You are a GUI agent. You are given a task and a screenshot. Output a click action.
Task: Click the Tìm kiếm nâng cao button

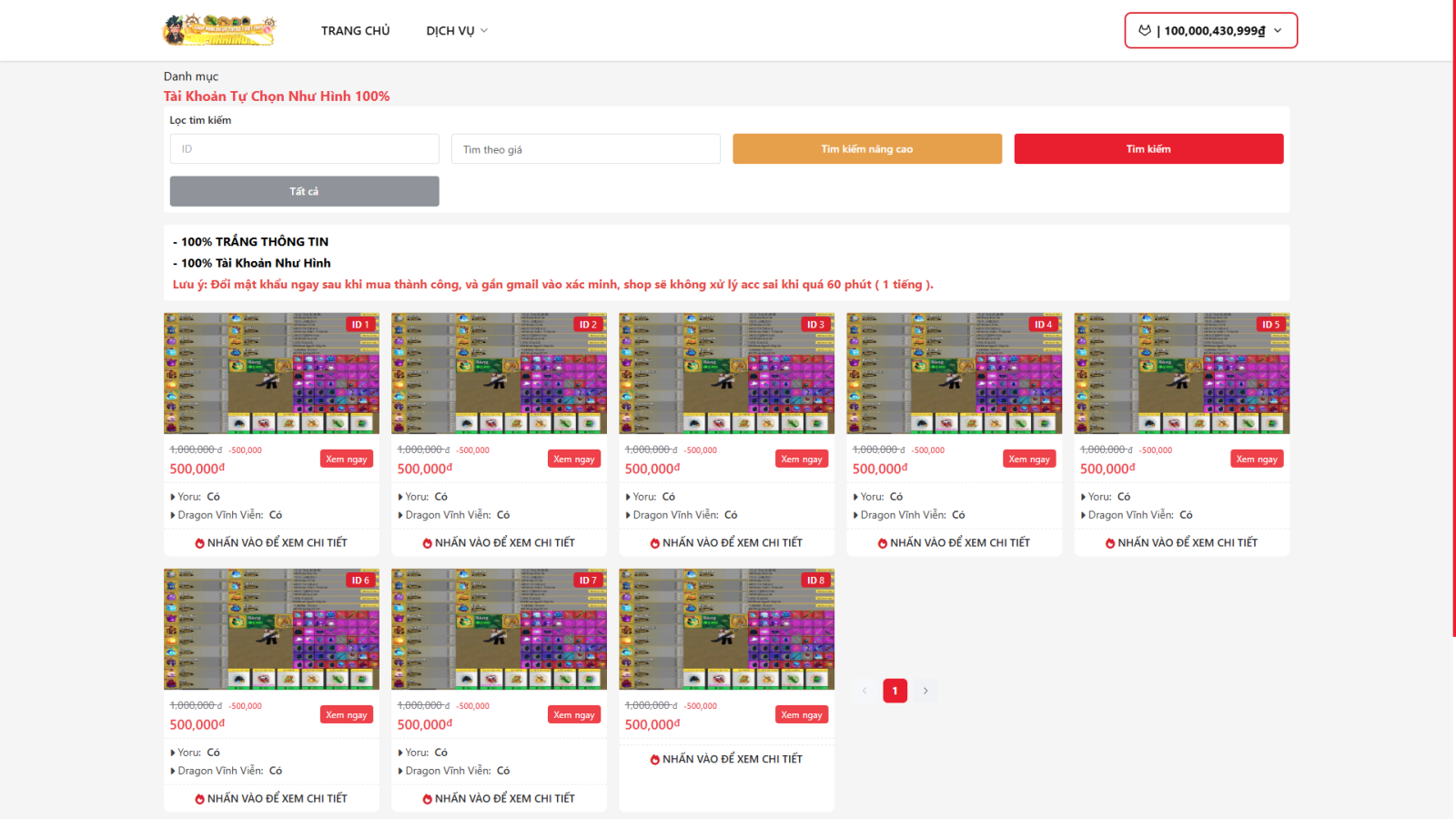[x=867, y=149]
